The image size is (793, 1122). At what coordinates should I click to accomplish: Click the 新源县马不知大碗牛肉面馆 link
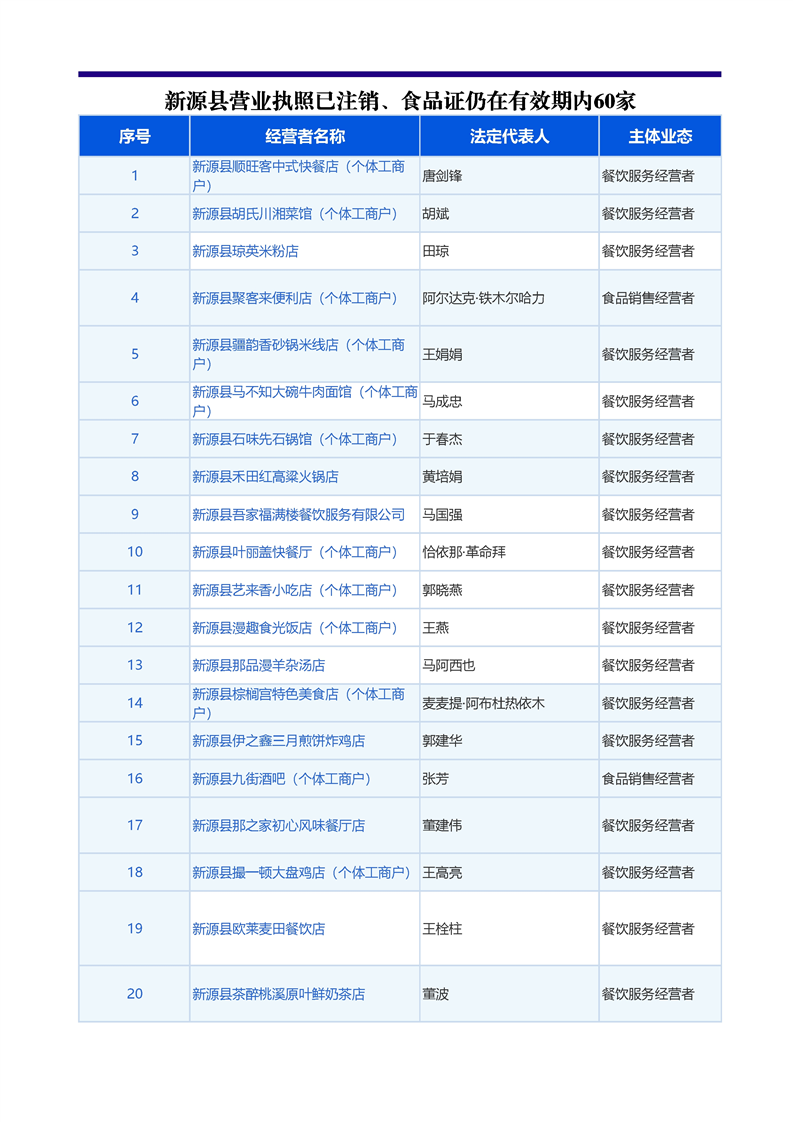pos(304,392)
